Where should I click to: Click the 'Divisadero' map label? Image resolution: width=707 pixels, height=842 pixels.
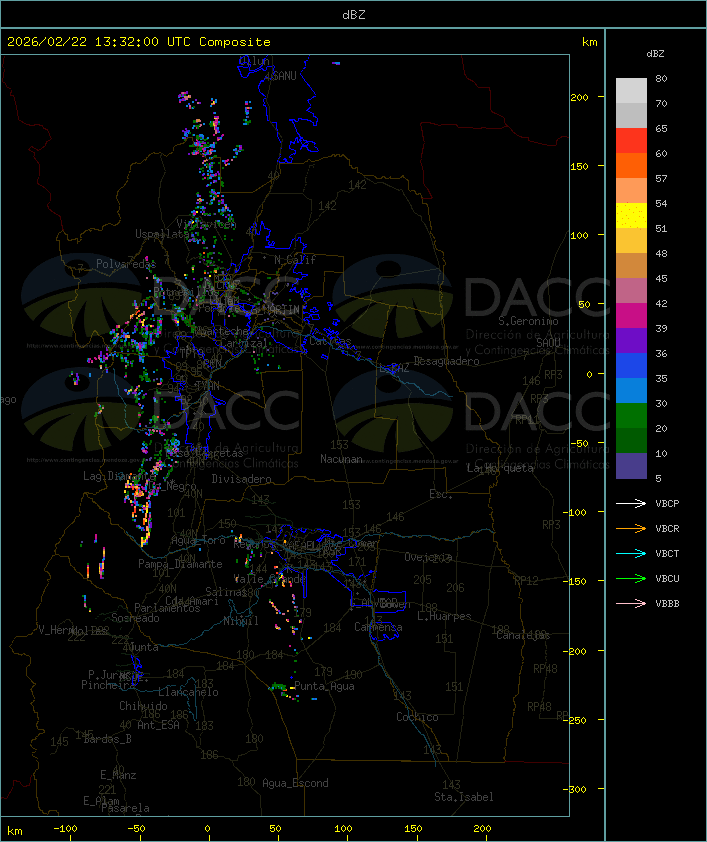pyautogui.click(x=241, y=478)
